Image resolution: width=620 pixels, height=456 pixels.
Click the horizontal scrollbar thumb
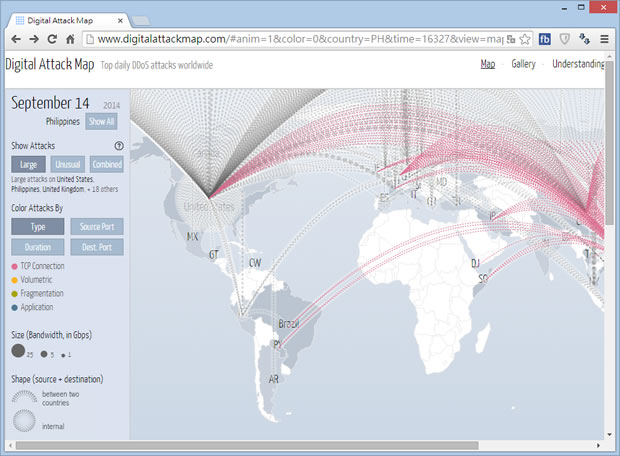tap(247, 446)
